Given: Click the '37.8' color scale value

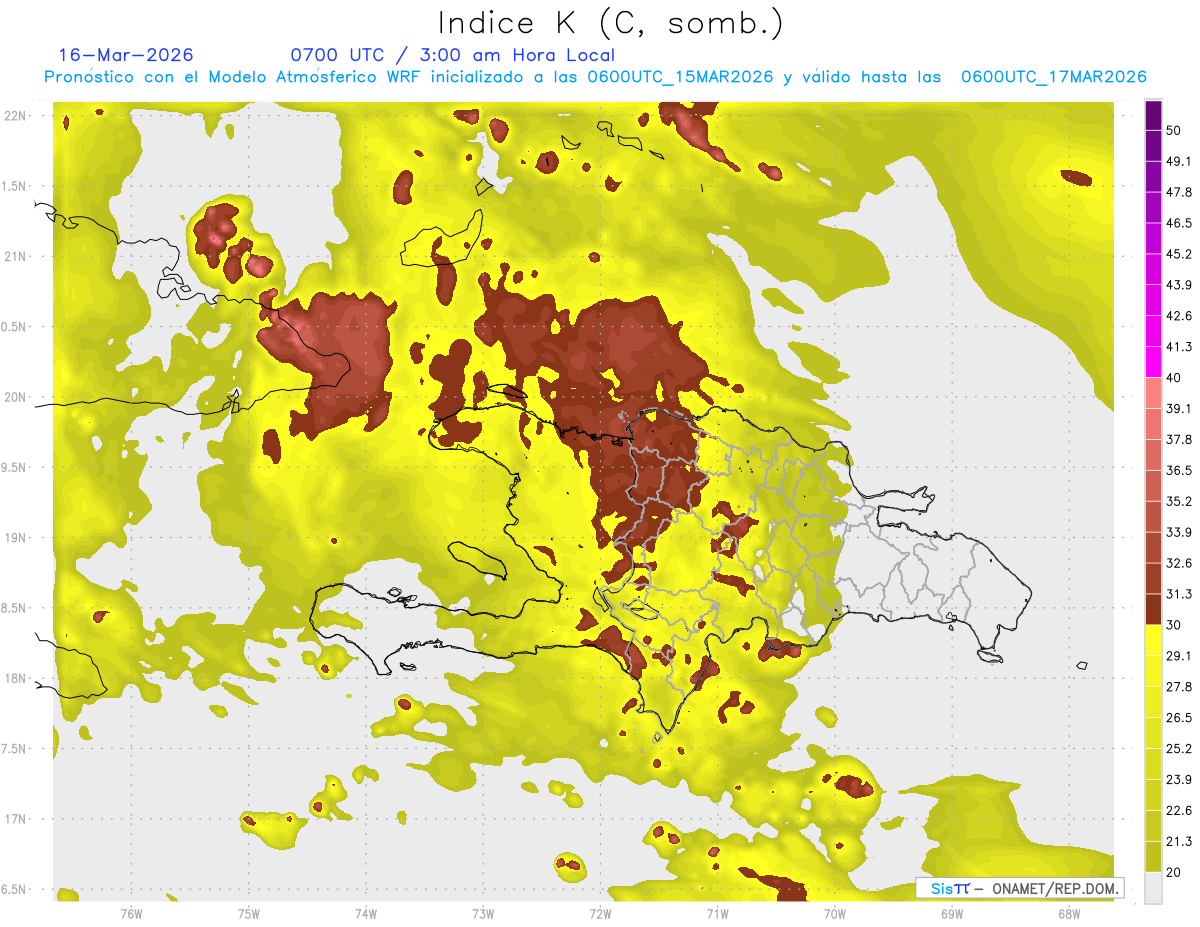Looking at the screenshot, I should click(1178, 439).
